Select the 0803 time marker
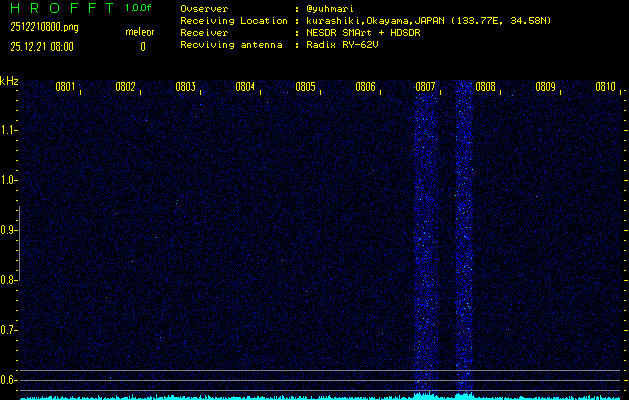The height and width of the screenshot is (400, 629). (185, 87)
